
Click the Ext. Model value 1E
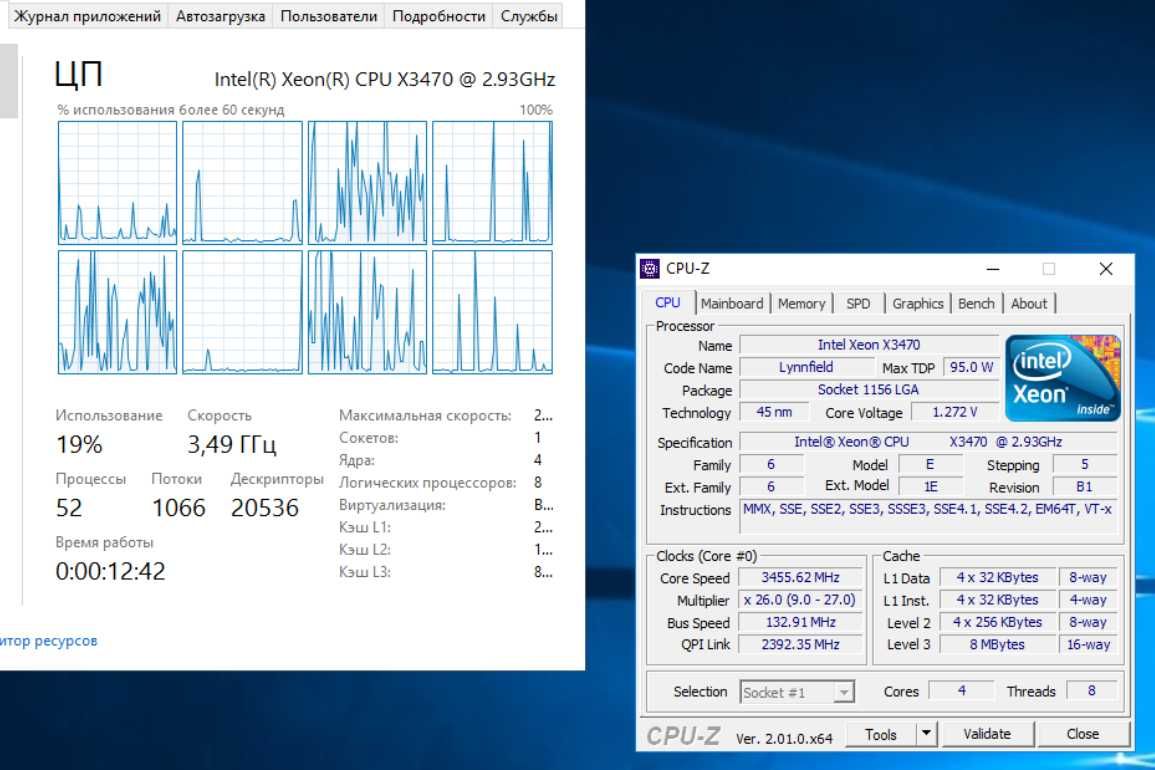(x=931, y=487)
